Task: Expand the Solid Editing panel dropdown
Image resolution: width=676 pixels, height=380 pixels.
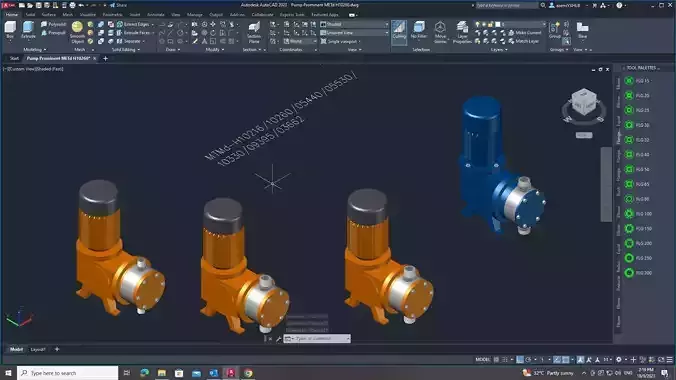Action: point(125,50)
